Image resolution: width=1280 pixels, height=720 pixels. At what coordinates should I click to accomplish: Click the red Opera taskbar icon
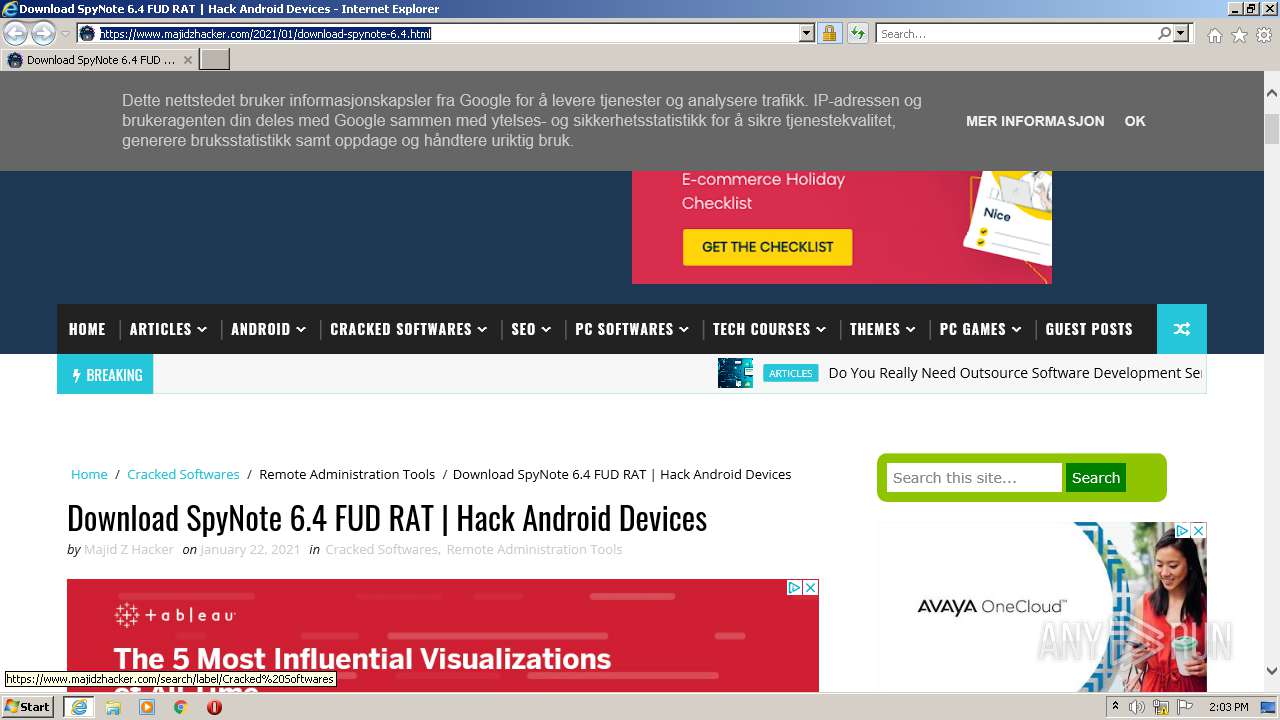[214, 707]
